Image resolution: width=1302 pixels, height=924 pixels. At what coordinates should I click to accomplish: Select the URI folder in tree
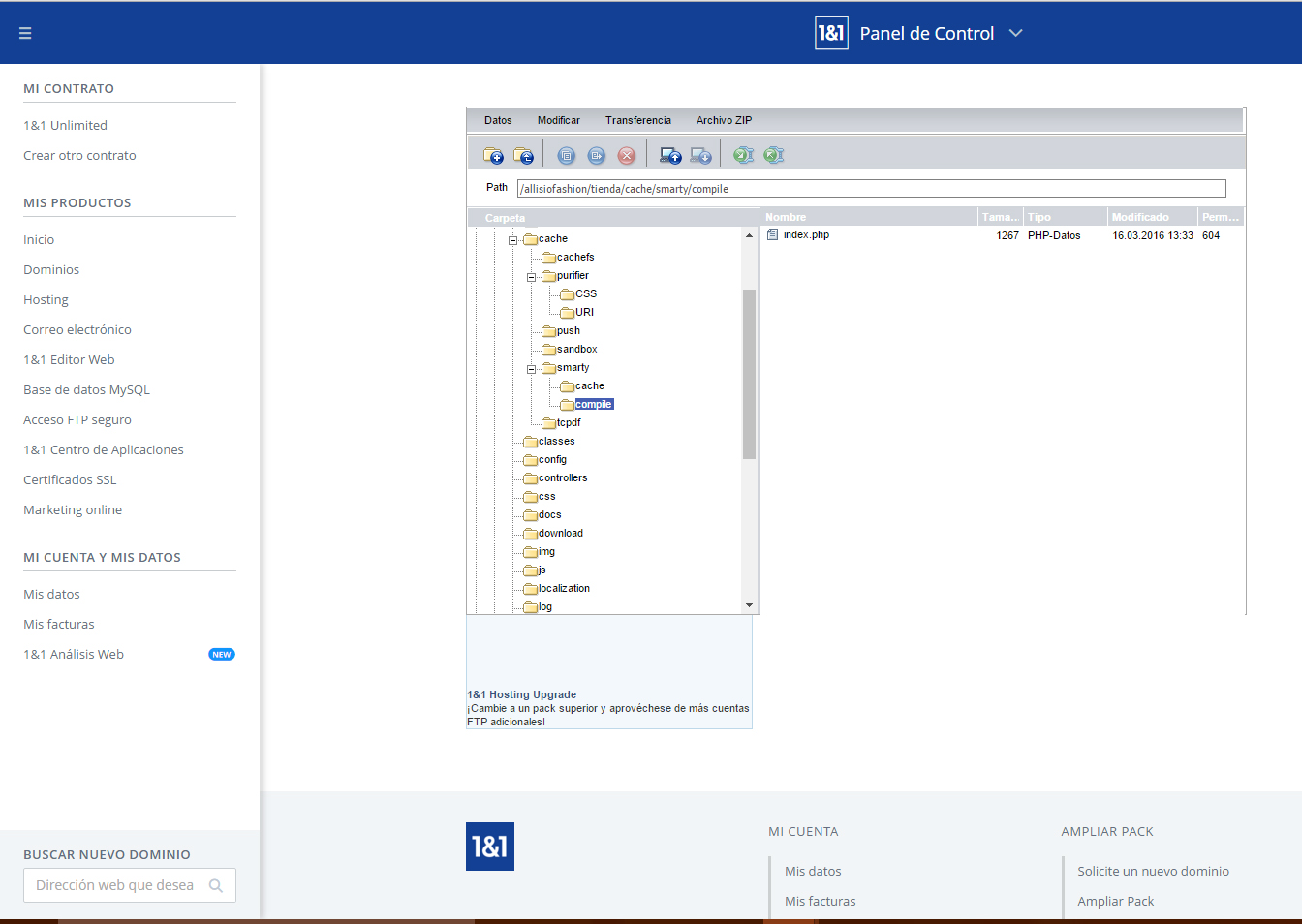click(x=584, y=312)
